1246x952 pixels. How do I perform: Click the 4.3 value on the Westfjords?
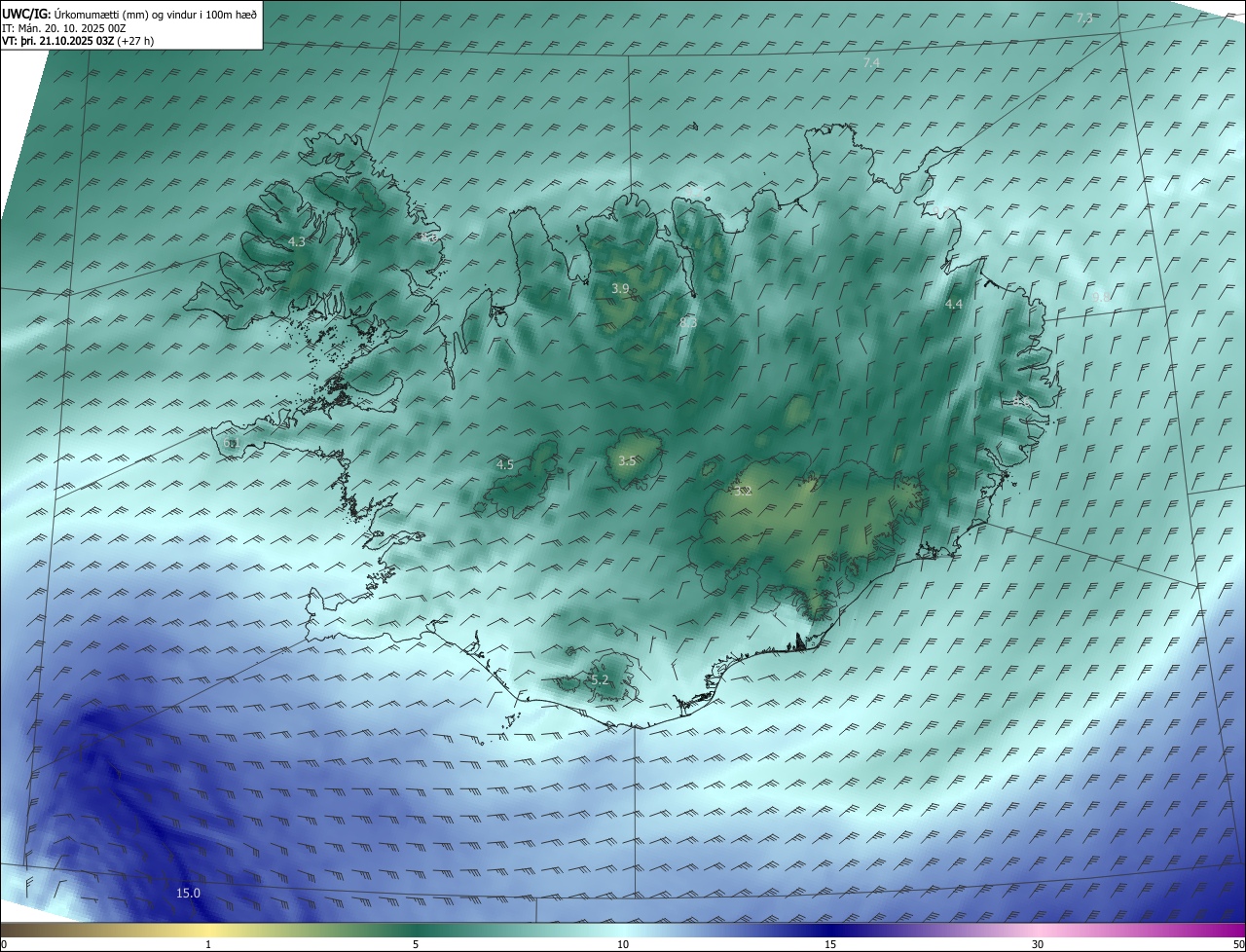coord(297,241)
